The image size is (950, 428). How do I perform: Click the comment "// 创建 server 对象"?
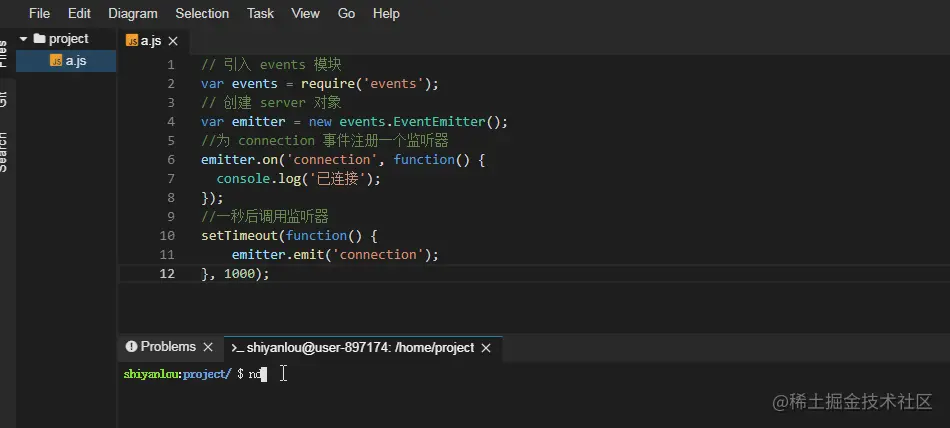(271, 102)
